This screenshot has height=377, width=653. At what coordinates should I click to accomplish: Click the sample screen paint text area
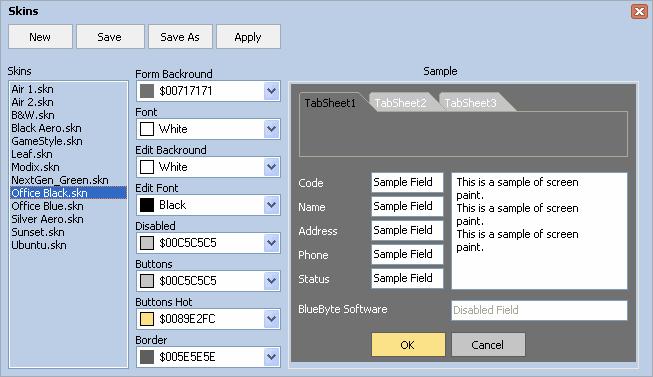point(539,231)
